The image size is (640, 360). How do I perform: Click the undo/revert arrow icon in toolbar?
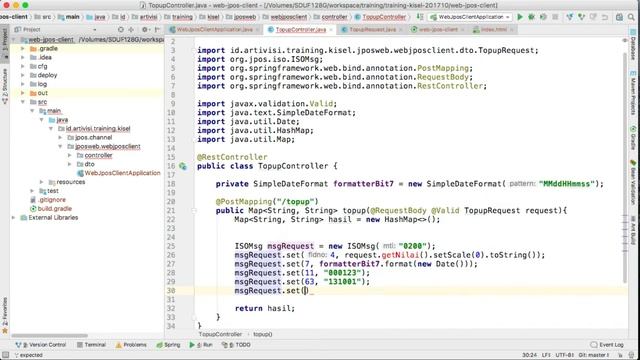coord(605,17)
